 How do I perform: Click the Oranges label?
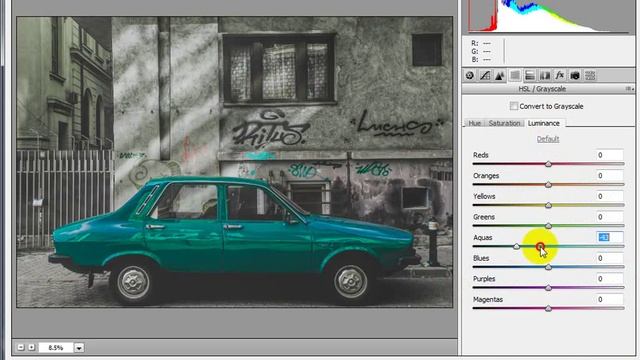coord(486,176)
